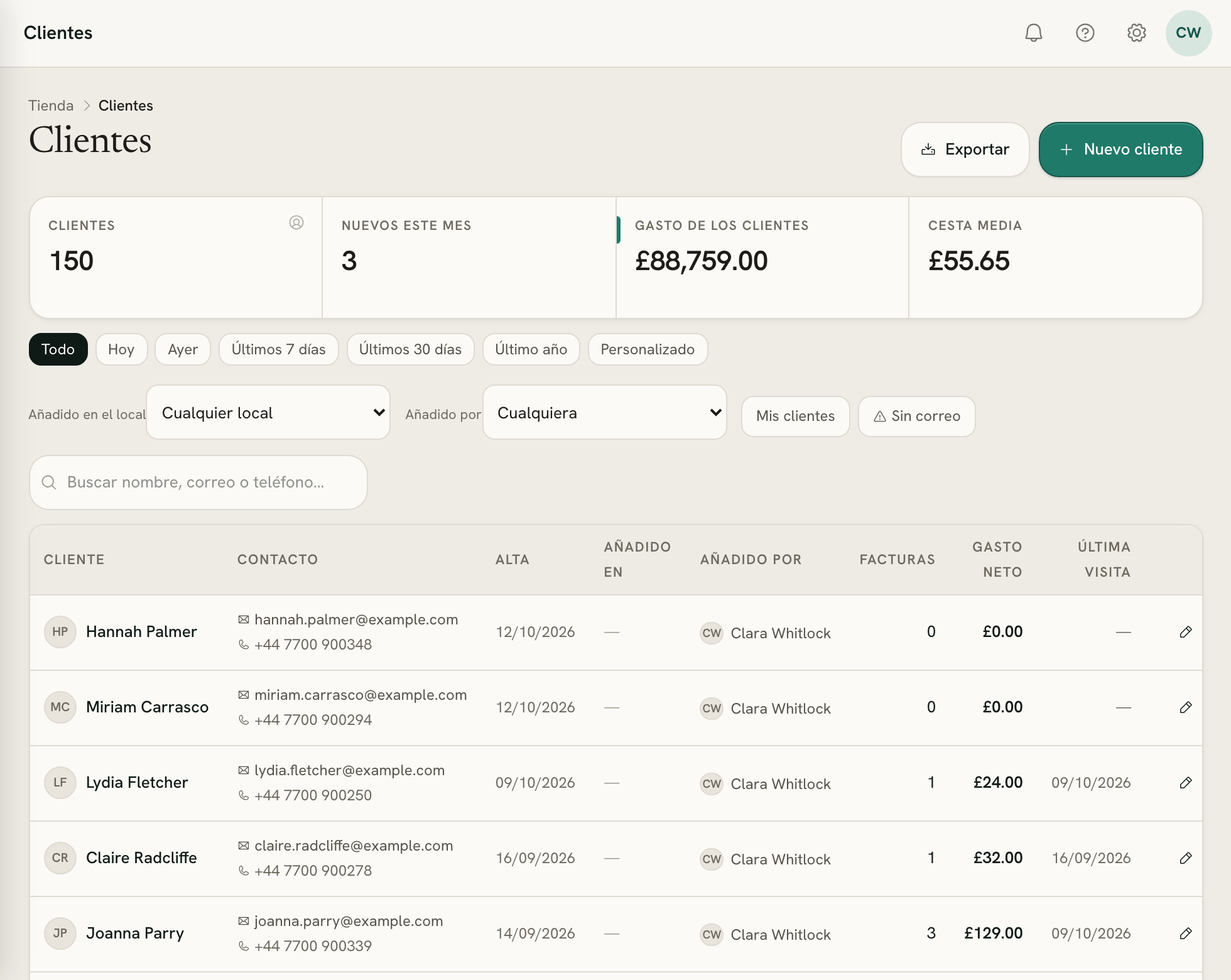The height and width of the screenshot is (980, 1231).
Task: Edit Lydia Fletcher with the pencil icon
Action: [x=1185, y=783]
